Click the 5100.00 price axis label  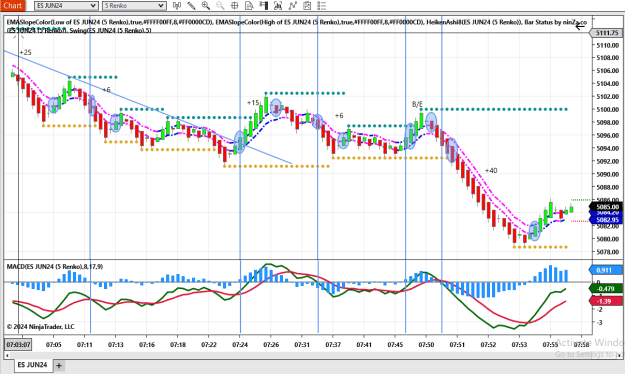click(x=608, y=110)
